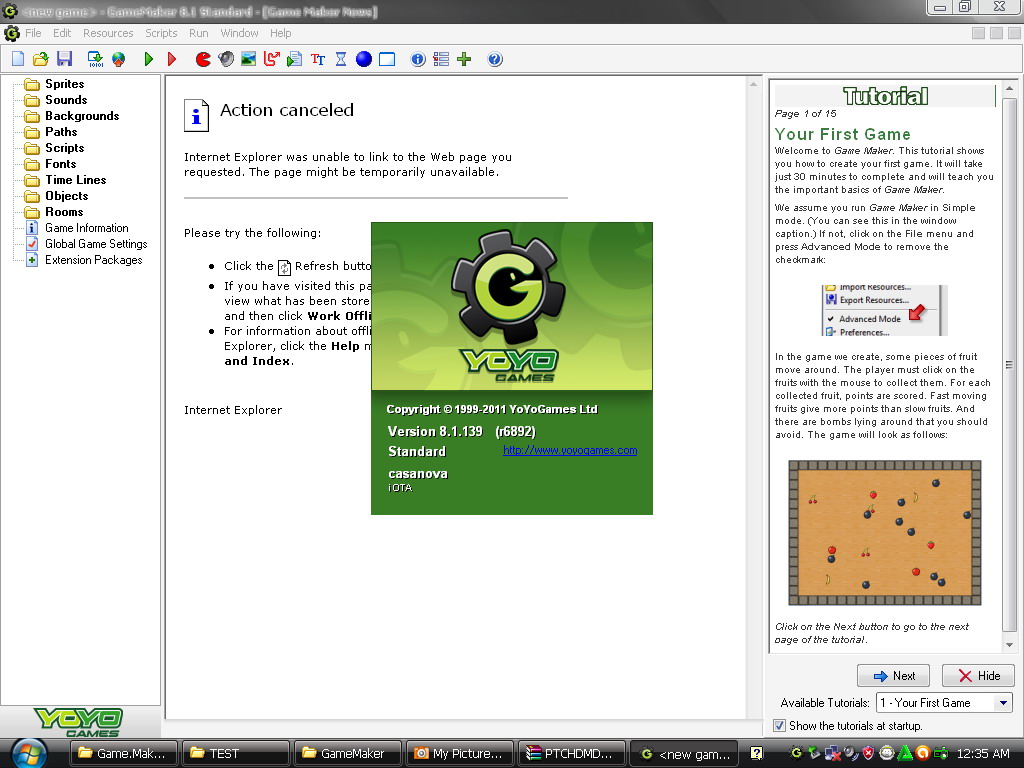
Task: Uncheck Show the tutorials at startup
Action: pos(779,726)
